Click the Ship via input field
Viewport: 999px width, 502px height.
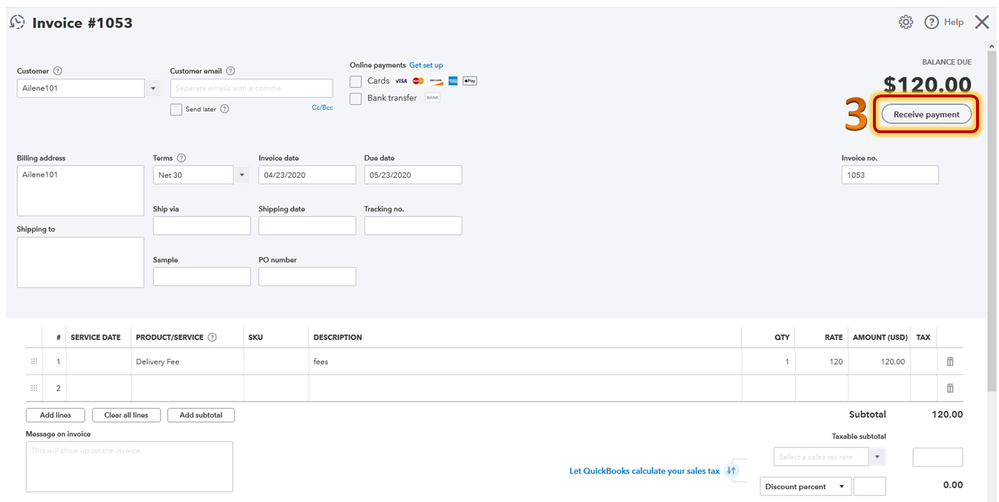pos(202,226)
